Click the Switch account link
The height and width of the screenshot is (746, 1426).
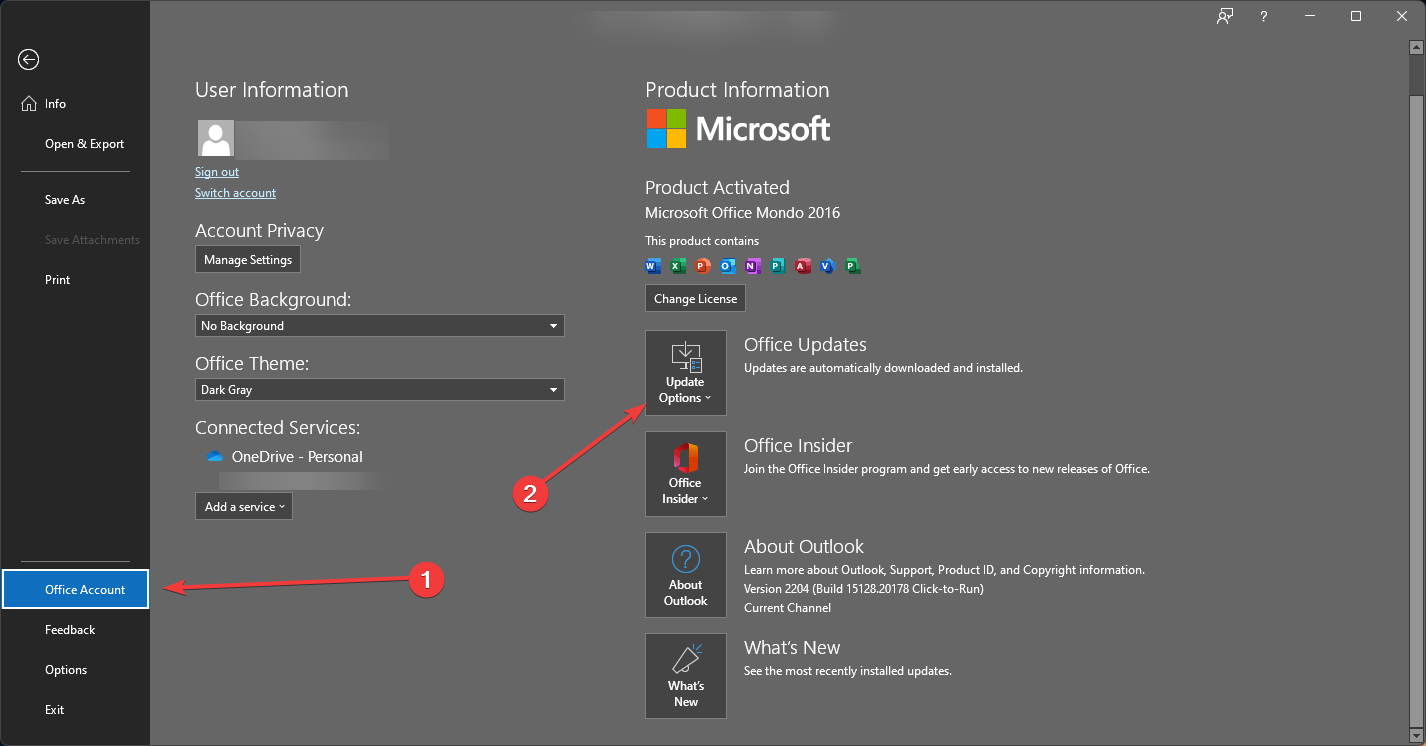tap(236, 193)
